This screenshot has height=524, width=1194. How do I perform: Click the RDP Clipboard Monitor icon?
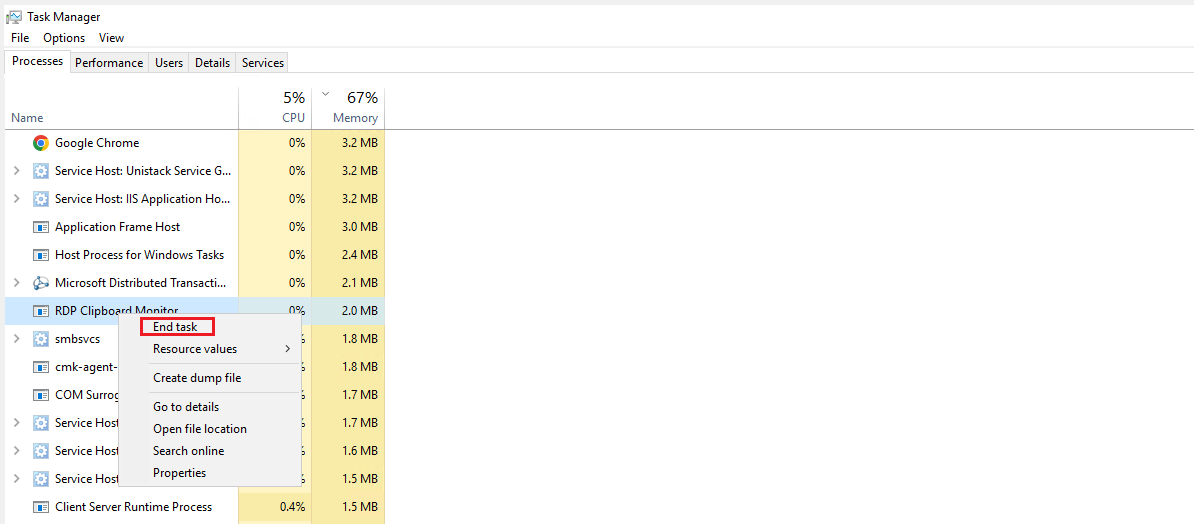pos(41,311)
